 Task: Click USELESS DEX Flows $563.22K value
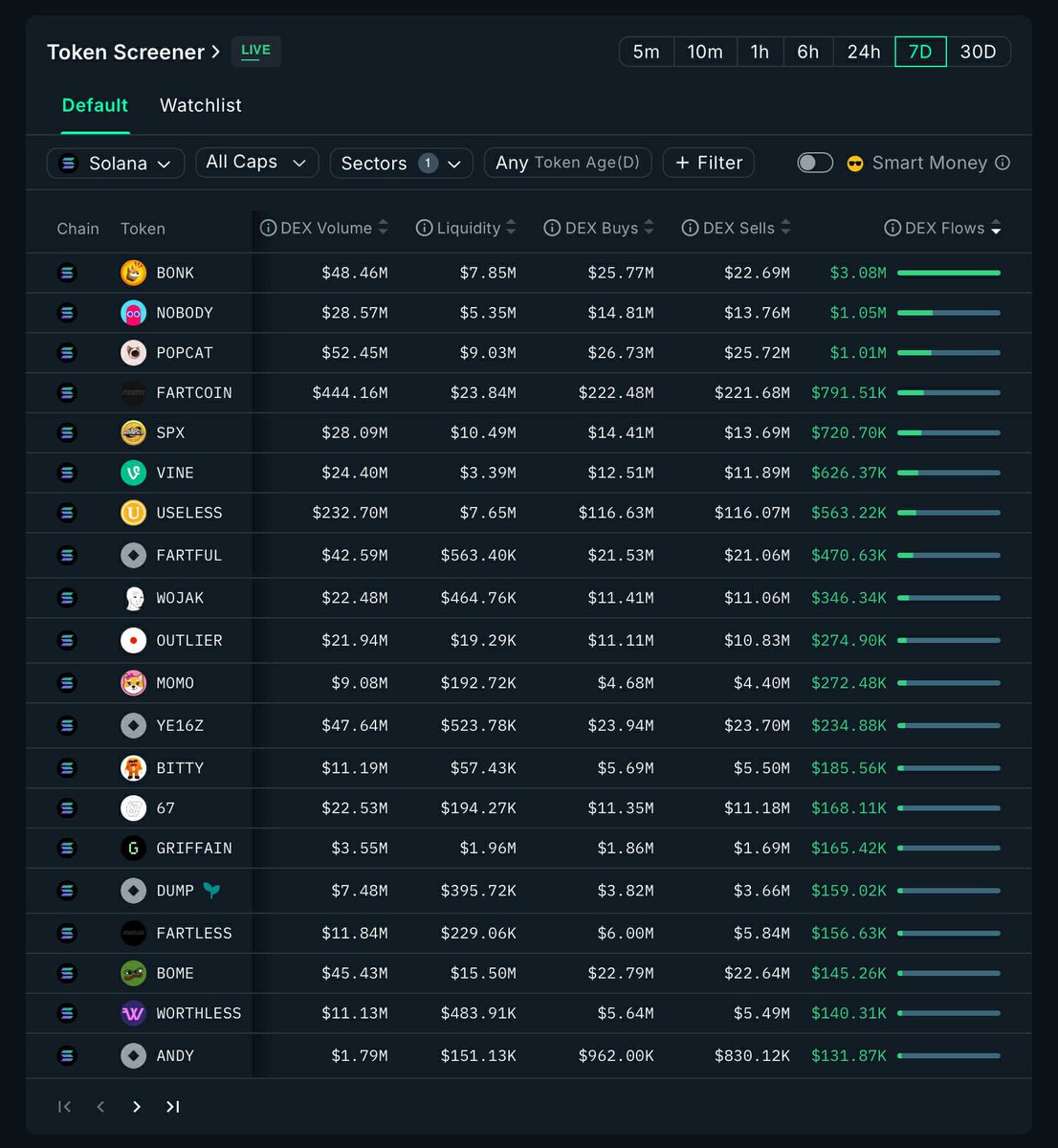point(849,513)
